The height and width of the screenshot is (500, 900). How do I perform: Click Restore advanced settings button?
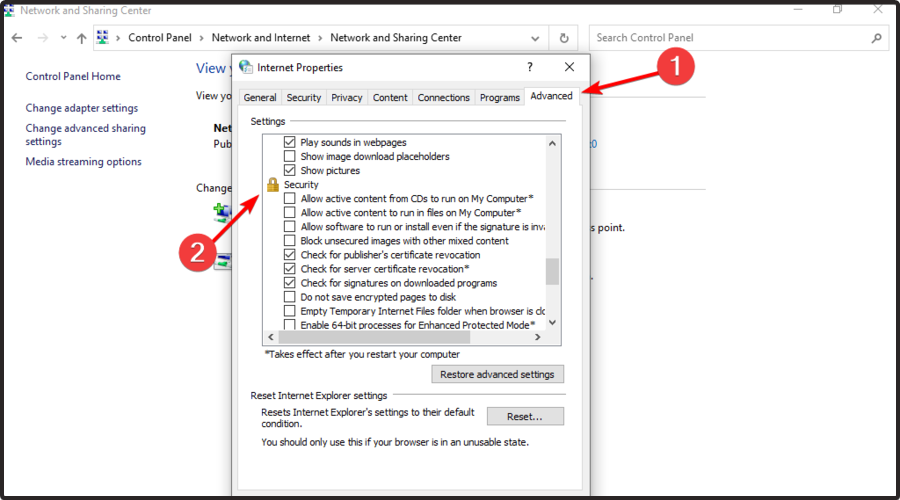point(497,374)
